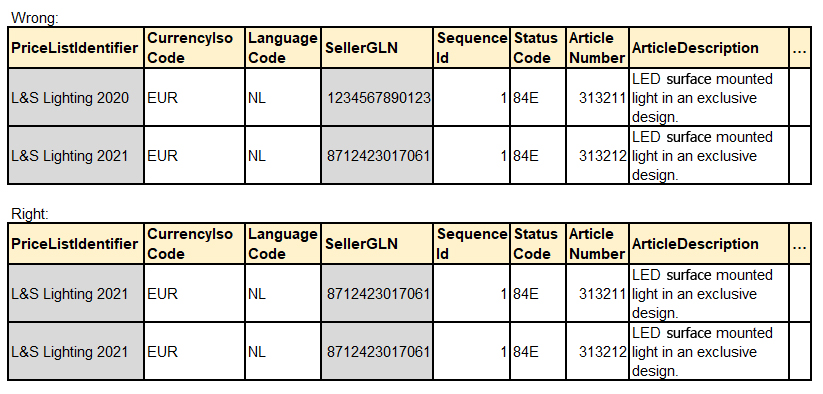Select the first description cell under Right
This screenshot has height=394, width=823.
[709, 294]
